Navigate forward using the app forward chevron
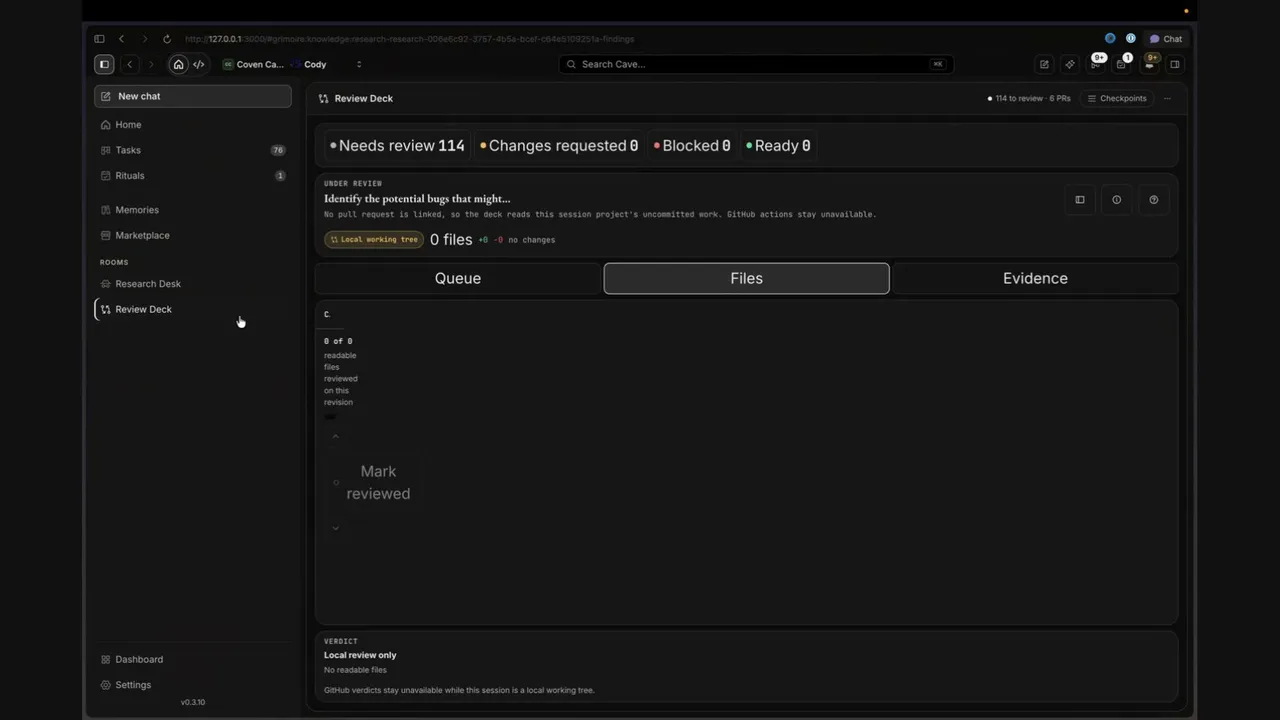Screen dimensions: 1280x720 (x=151, y=64)
